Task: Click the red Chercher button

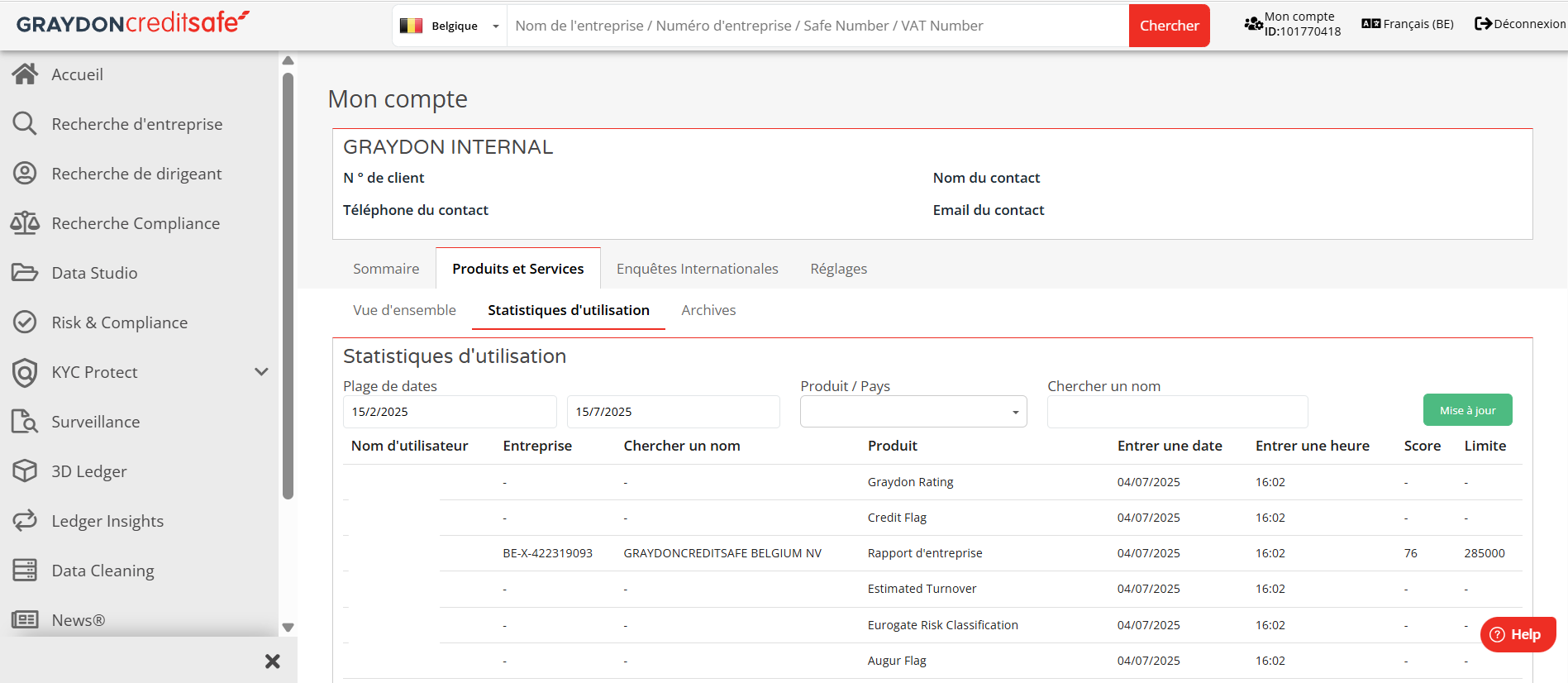Action: click(x=1169, y=26)
